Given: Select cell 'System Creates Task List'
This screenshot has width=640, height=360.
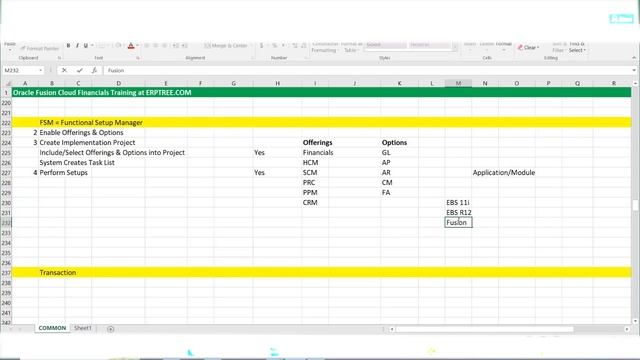Looking at the screenshot, I should coord(77,162).
